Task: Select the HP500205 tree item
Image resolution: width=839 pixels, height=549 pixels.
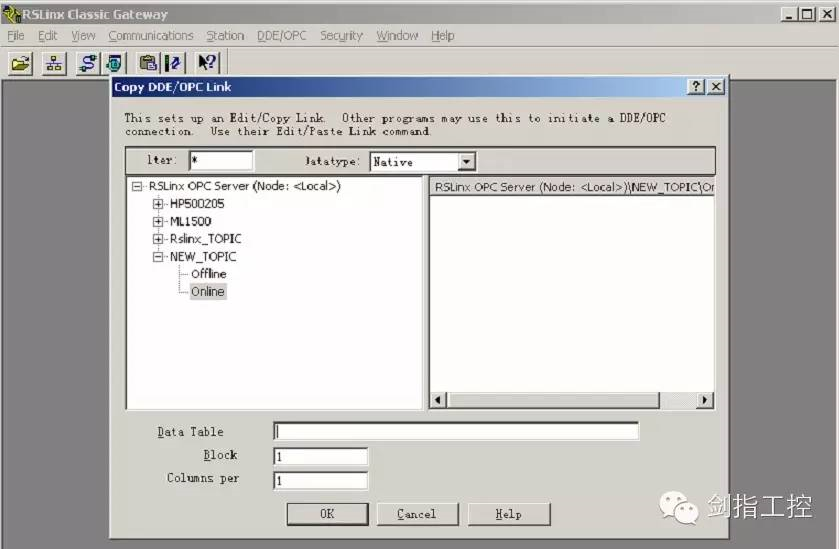Action: pyautogui.click(x=197, y=204)
